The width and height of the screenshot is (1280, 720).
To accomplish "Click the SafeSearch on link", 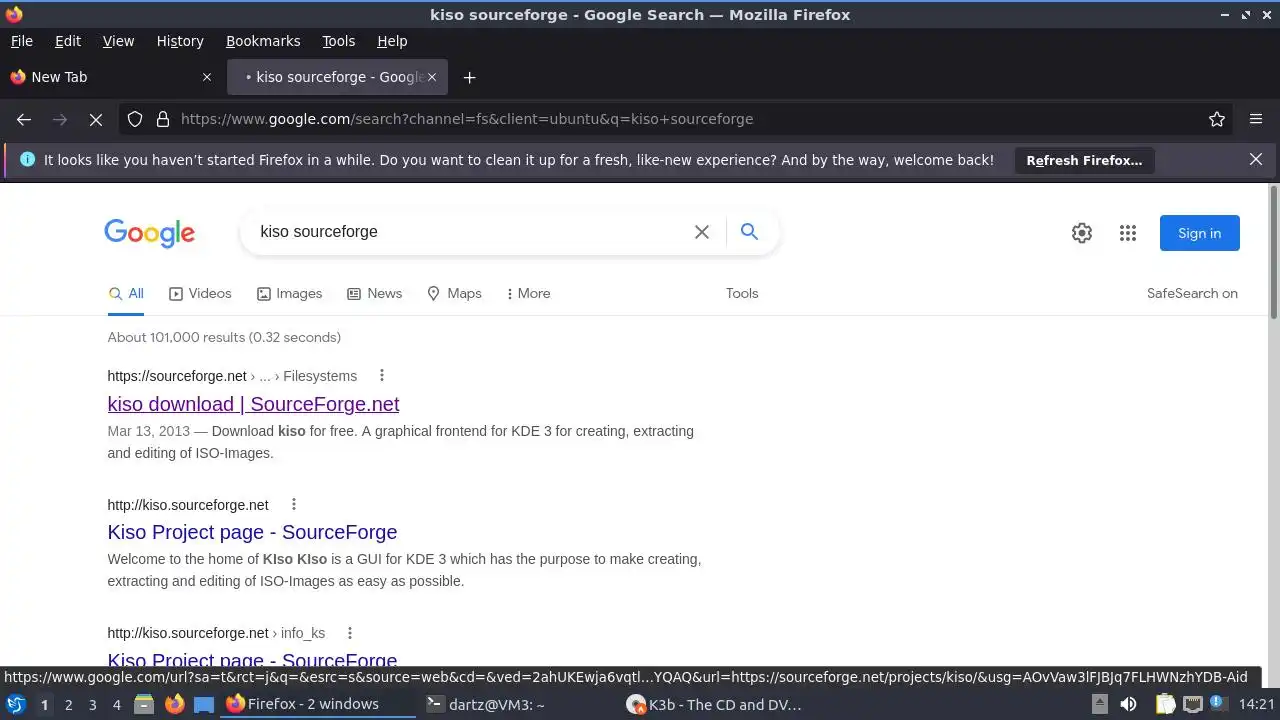I will [1192, 293].
